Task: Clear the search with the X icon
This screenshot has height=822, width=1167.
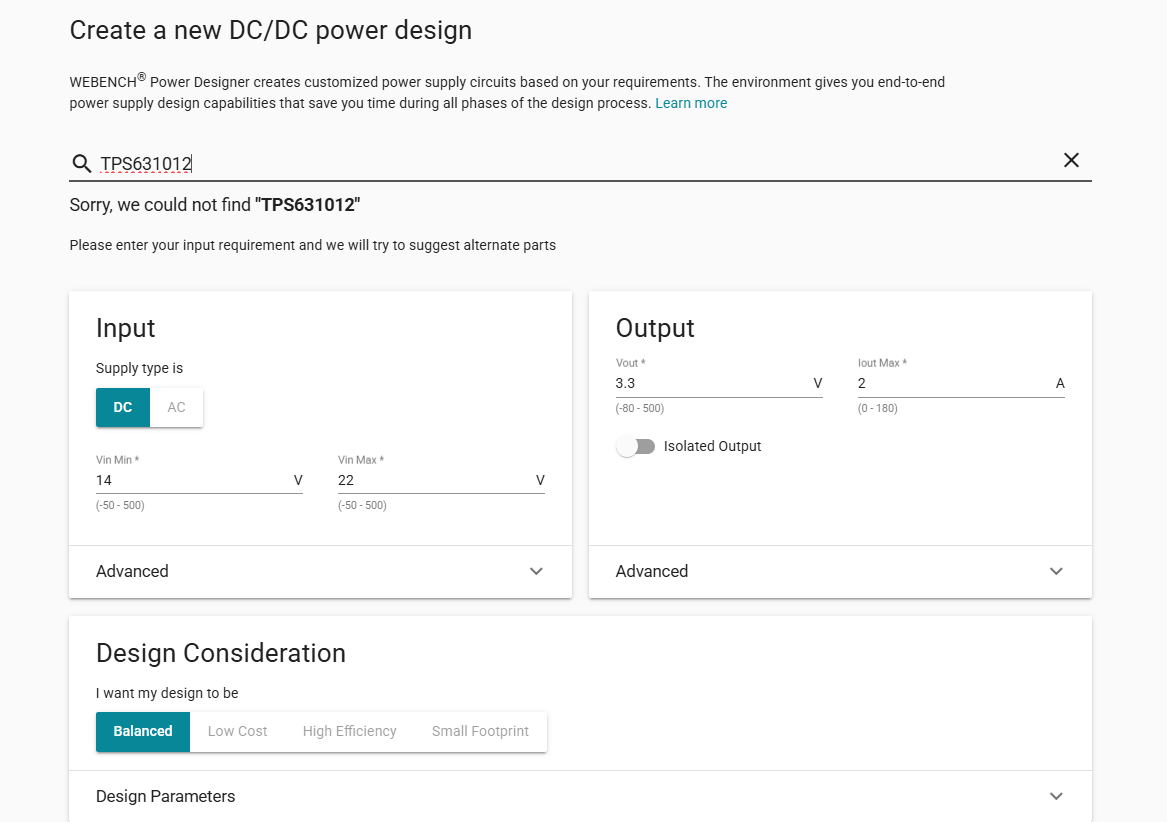Action: pyautogui.click(x=1071, y=160)
